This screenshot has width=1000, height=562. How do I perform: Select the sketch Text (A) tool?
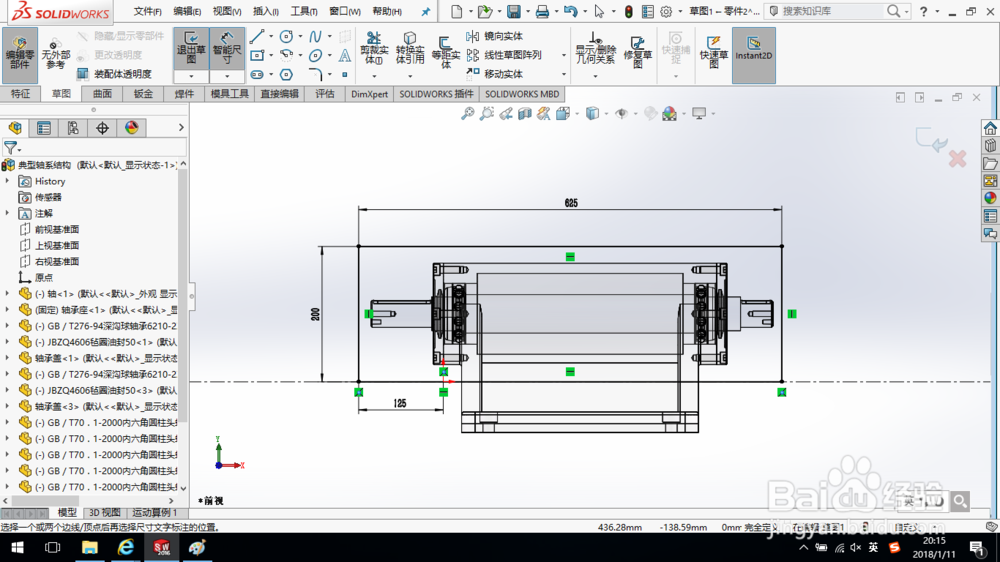click(344, 55)
